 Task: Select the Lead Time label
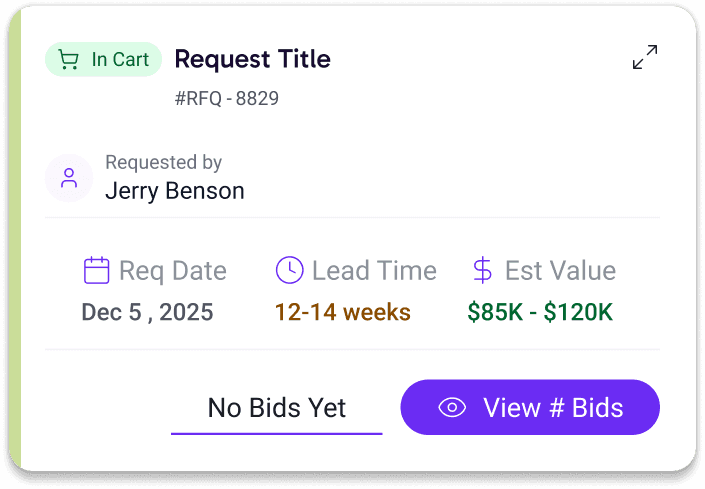click(374, 271)
